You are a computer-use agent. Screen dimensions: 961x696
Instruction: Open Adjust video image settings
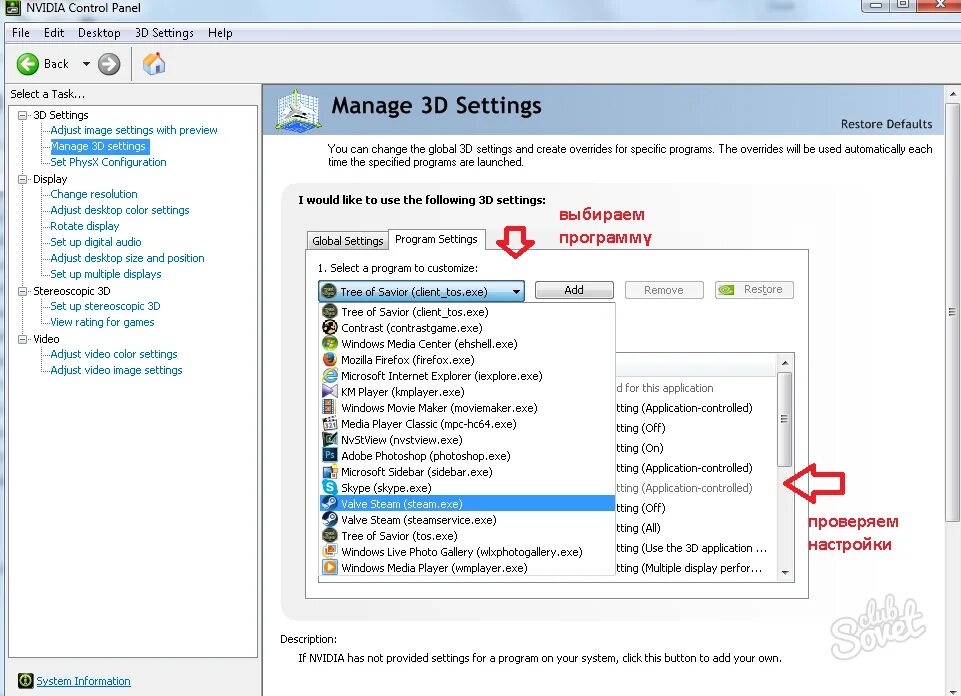116,369
